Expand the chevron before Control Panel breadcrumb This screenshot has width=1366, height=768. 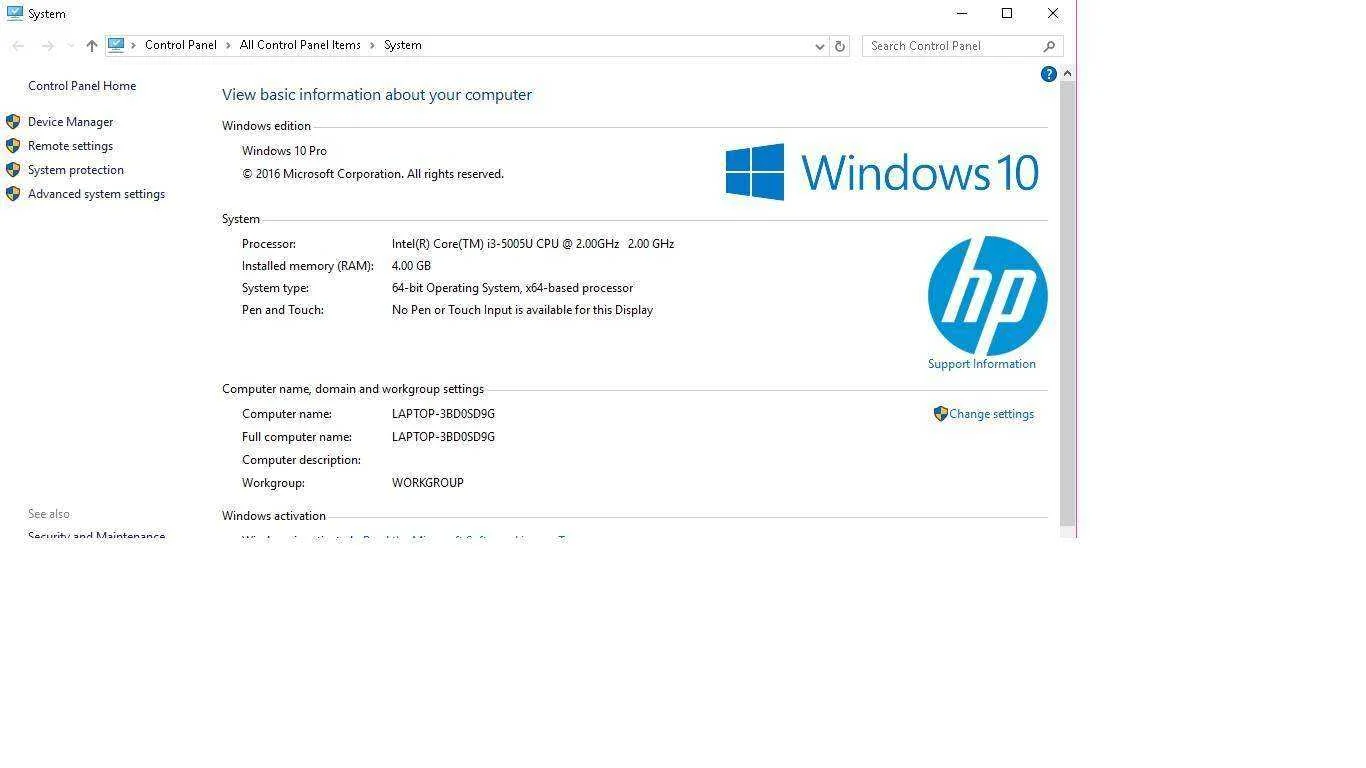click(133, 45)
